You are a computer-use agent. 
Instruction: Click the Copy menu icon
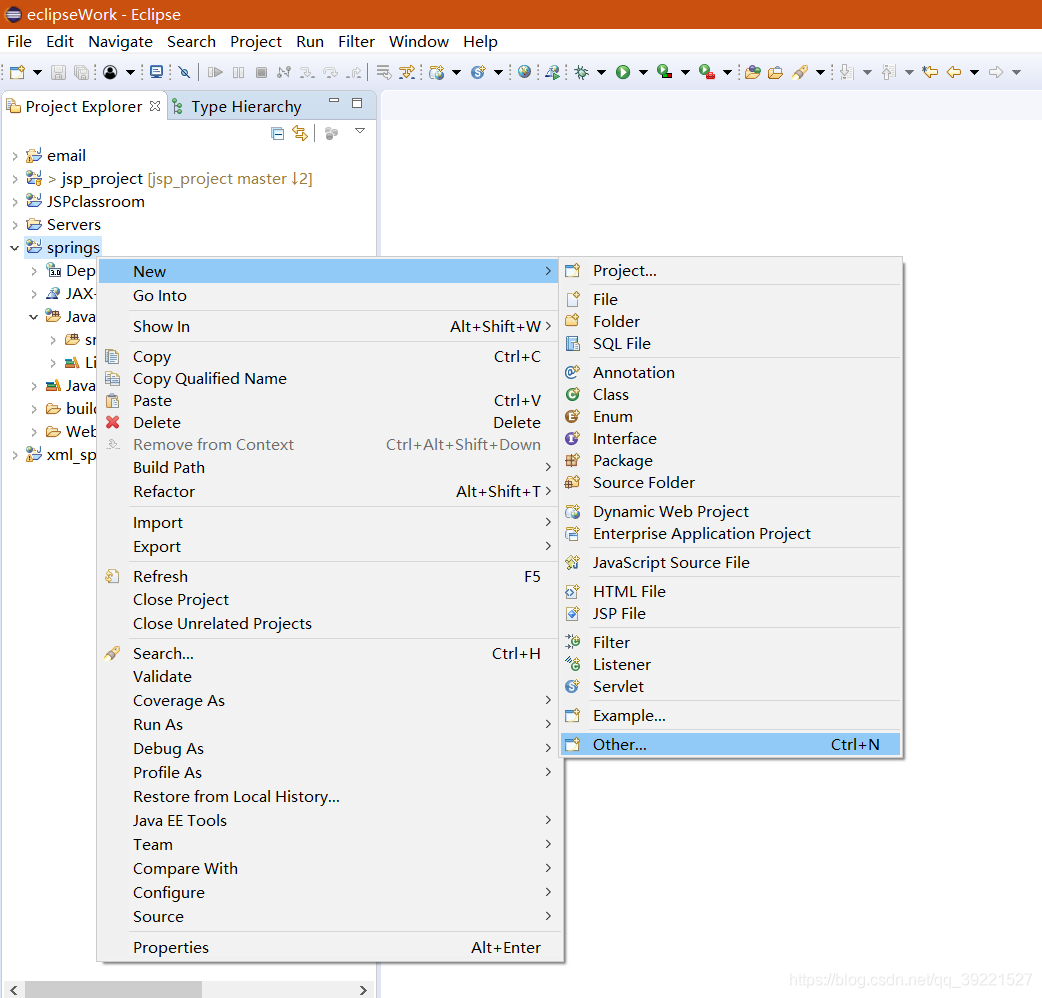coord(113,357)
